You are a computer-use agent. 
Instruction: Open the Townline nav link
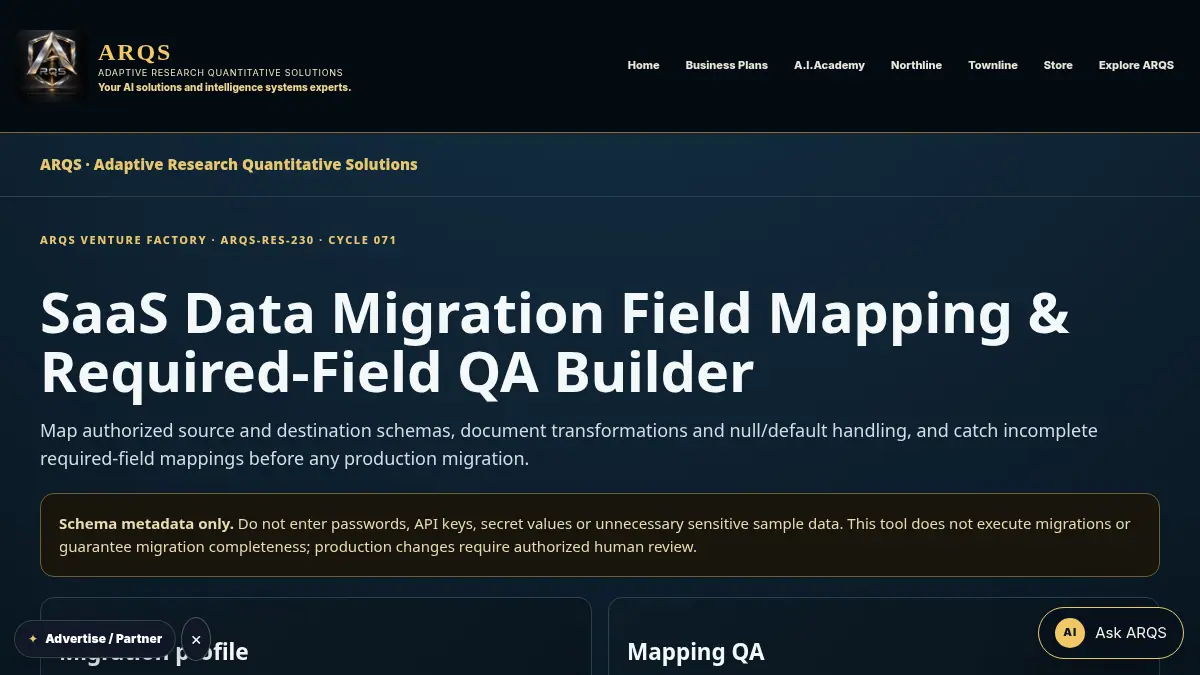[x=992, y=65]
